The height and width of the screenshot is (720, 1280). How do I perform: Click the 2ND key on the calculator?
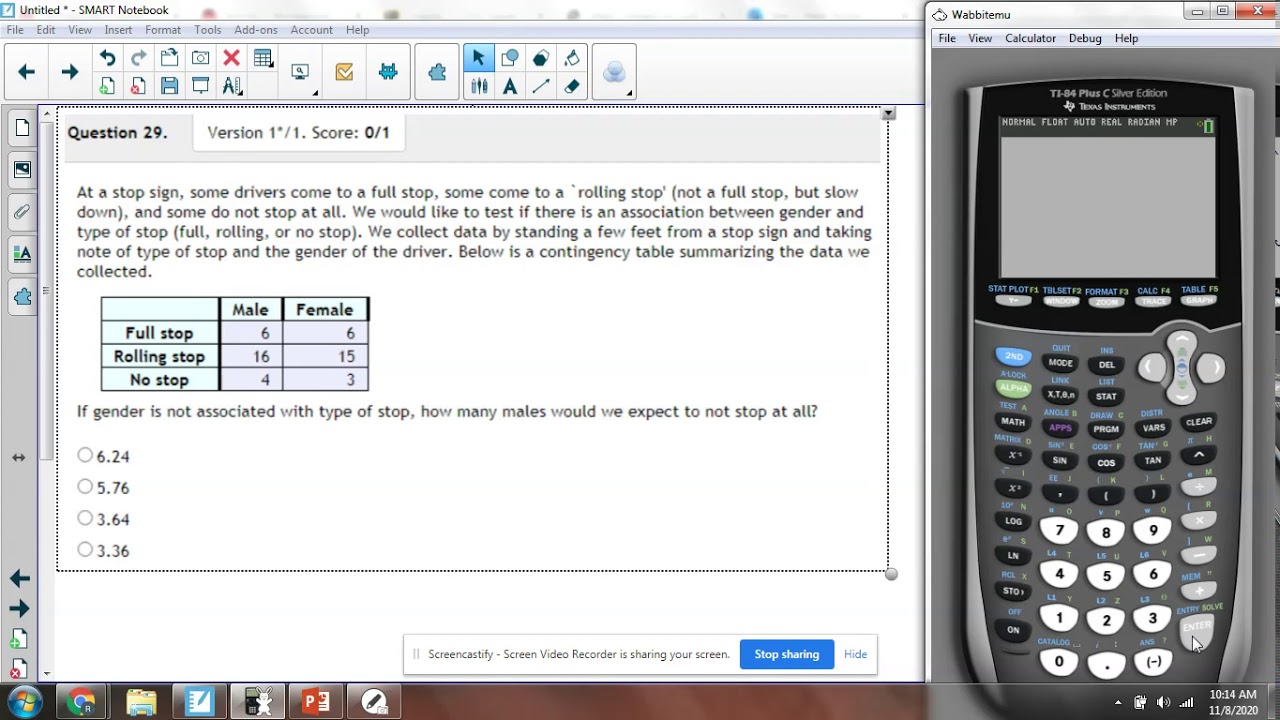point(1014,356)
